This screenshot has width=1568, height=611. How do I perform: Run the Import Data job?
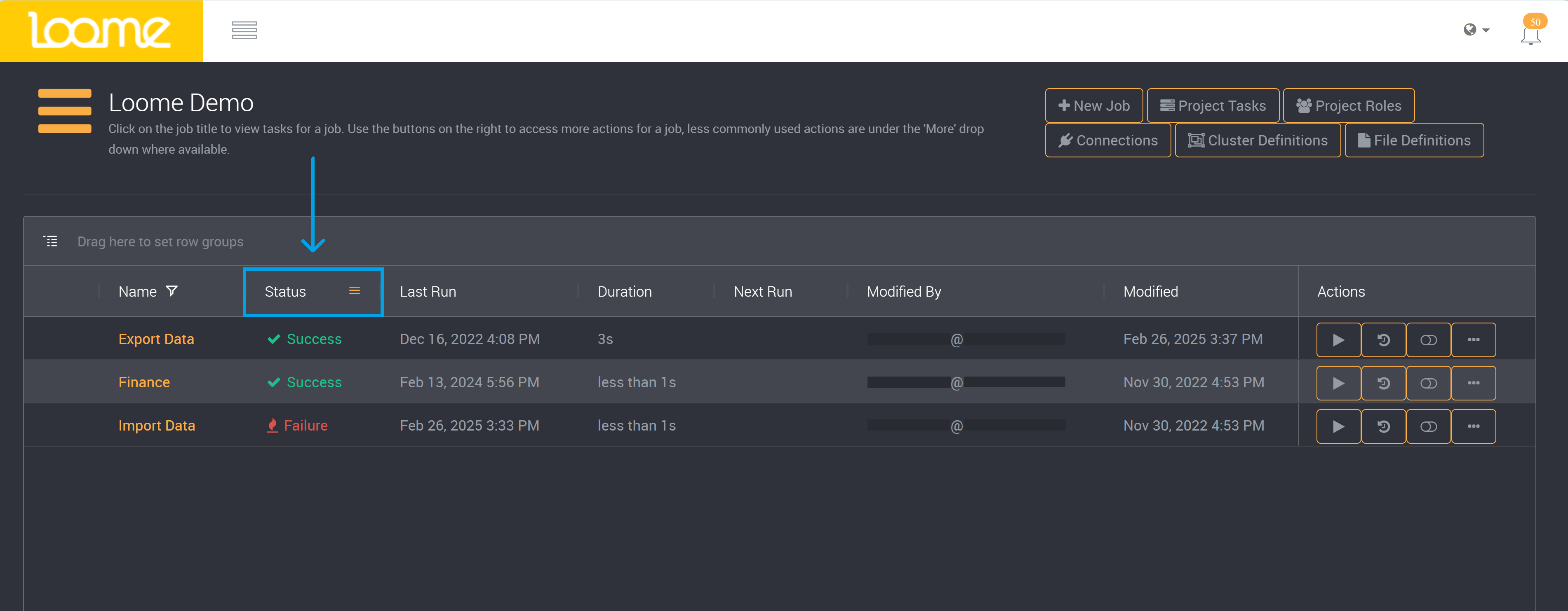point(1338,426)
